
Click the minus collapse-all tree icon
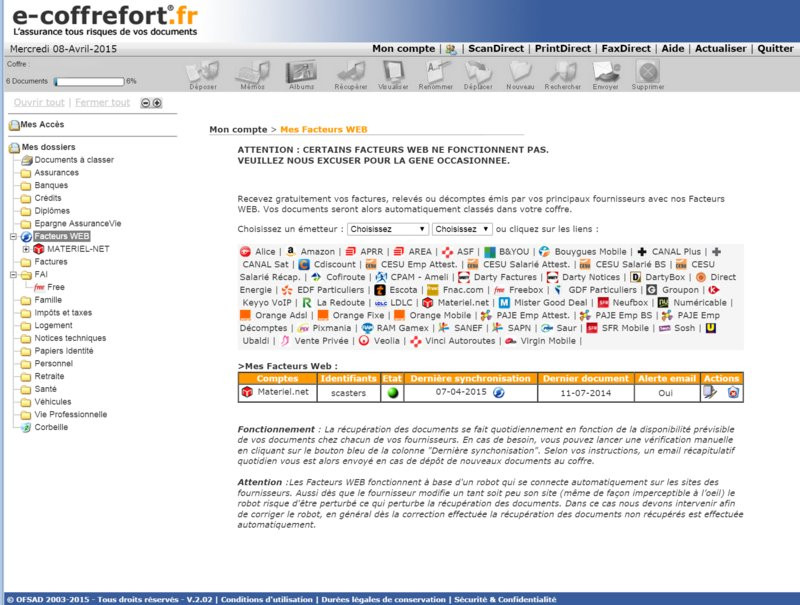[x=145, y=103]
